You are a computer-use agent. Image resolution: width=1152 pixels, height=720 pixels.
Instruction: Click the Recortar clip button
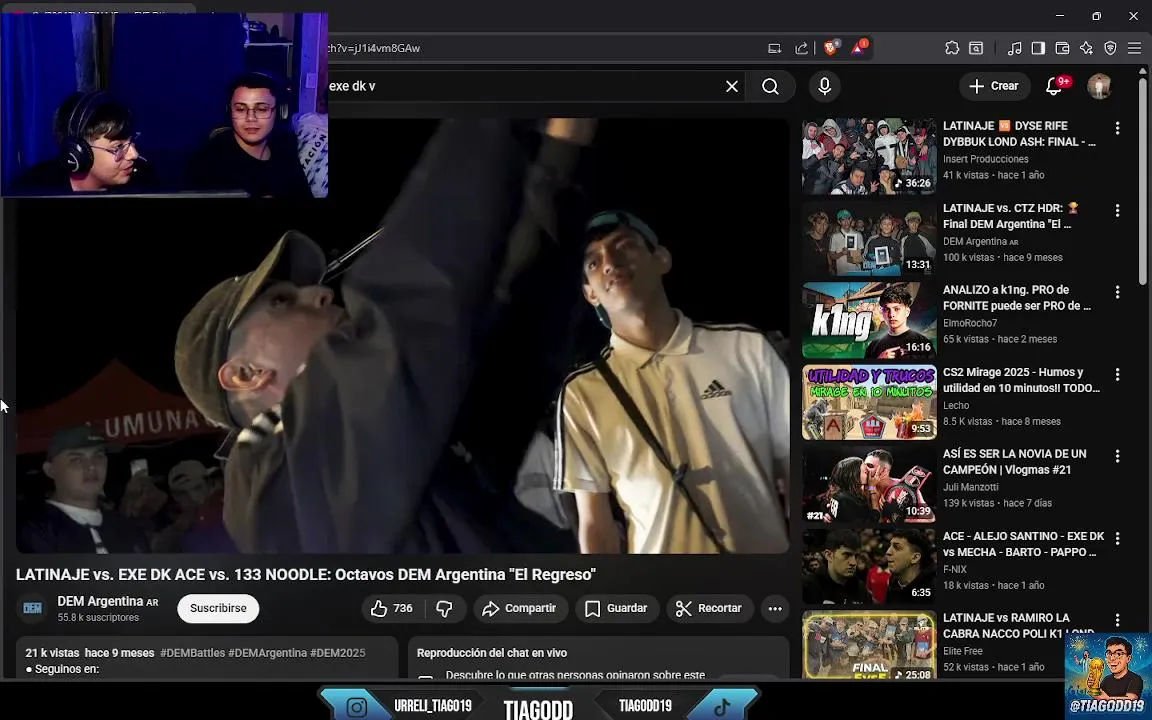(709, 608)
